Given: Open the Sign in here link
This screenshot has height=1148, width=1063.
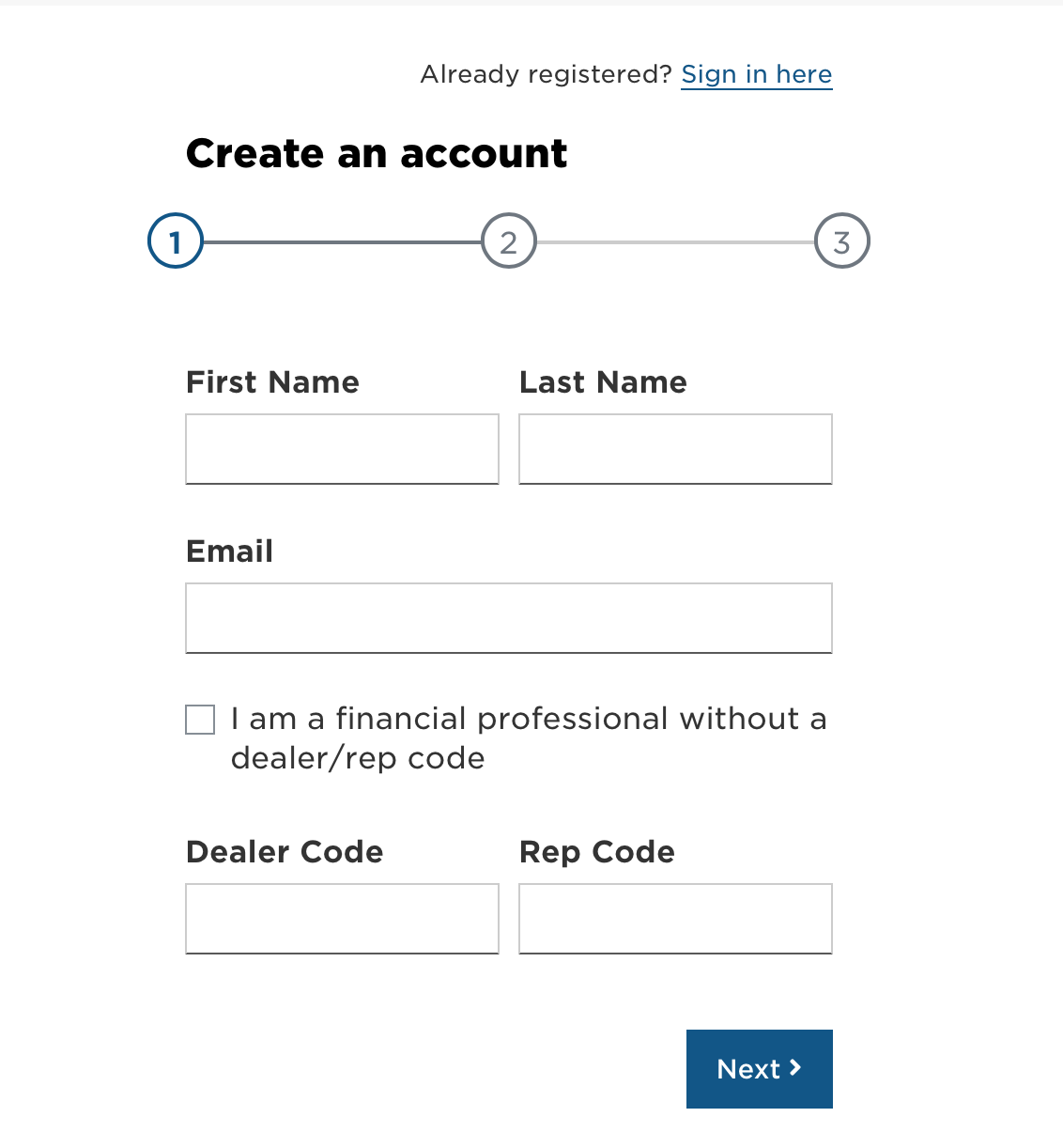Looking at the screenshot, I should [x=756, y=74].
